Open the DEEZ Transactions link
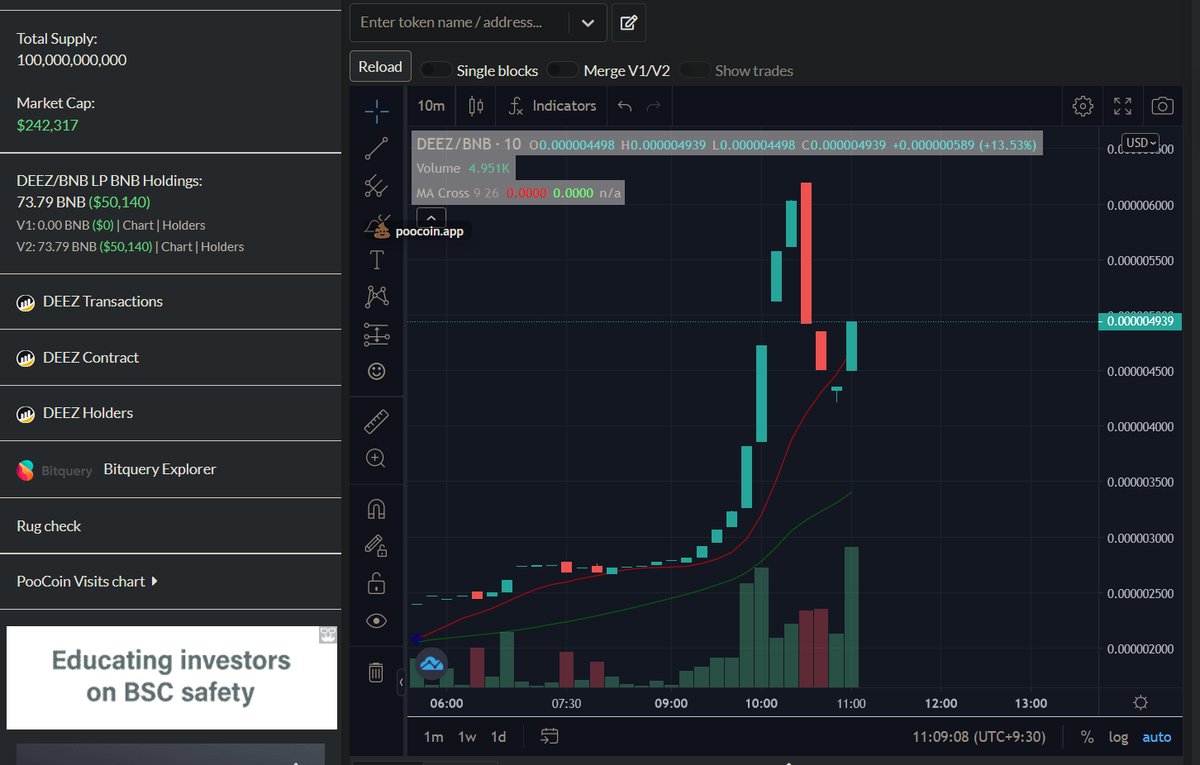Screen dimensions: 1200x765 click(102, 301)
